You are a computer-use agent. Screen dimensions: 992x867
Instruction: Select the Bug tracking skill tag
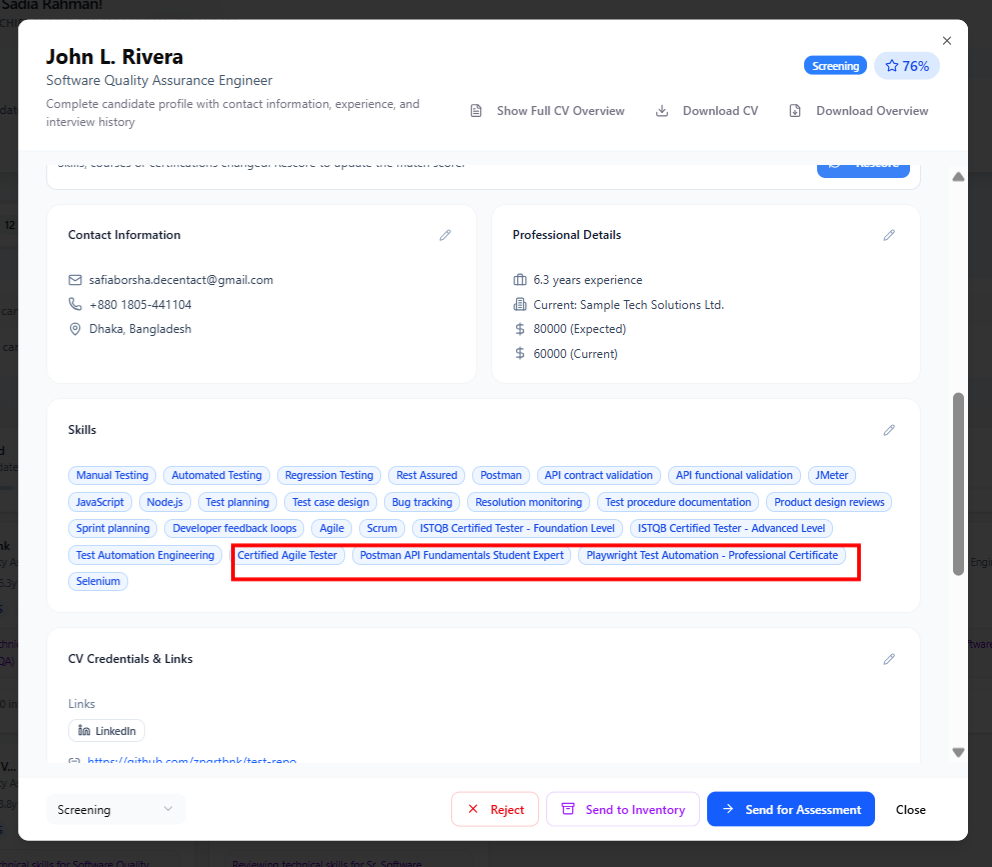tap(422, 502)
